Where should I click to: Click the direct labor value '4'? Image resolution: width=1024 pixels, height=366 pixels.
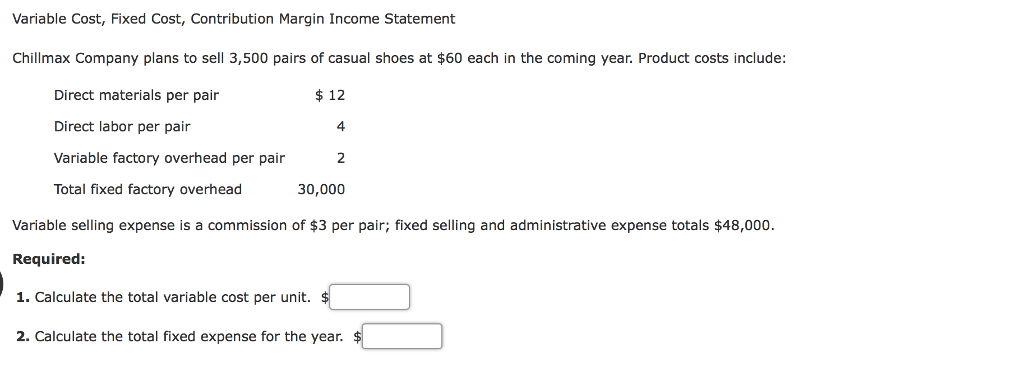click(x=340, y=127)
